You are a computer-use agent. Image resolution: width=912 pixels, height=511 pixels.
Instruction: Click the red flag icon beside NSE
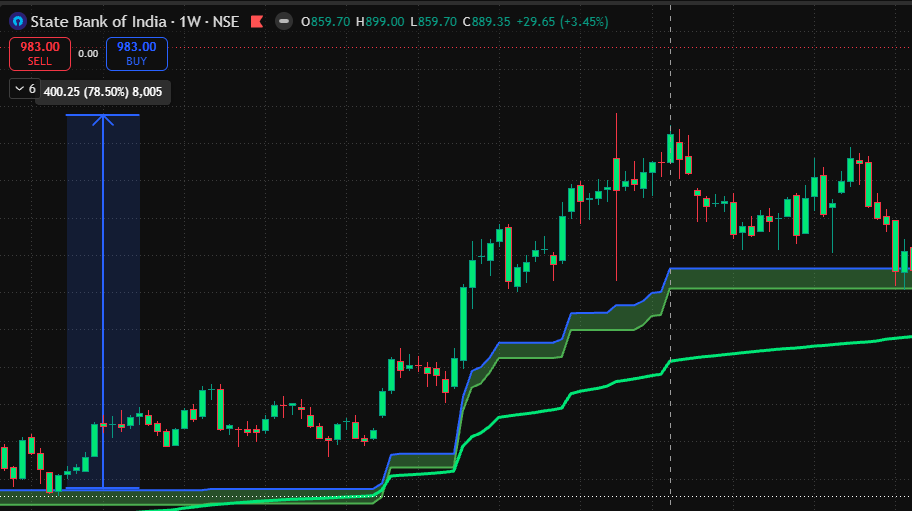coord(256,22)
